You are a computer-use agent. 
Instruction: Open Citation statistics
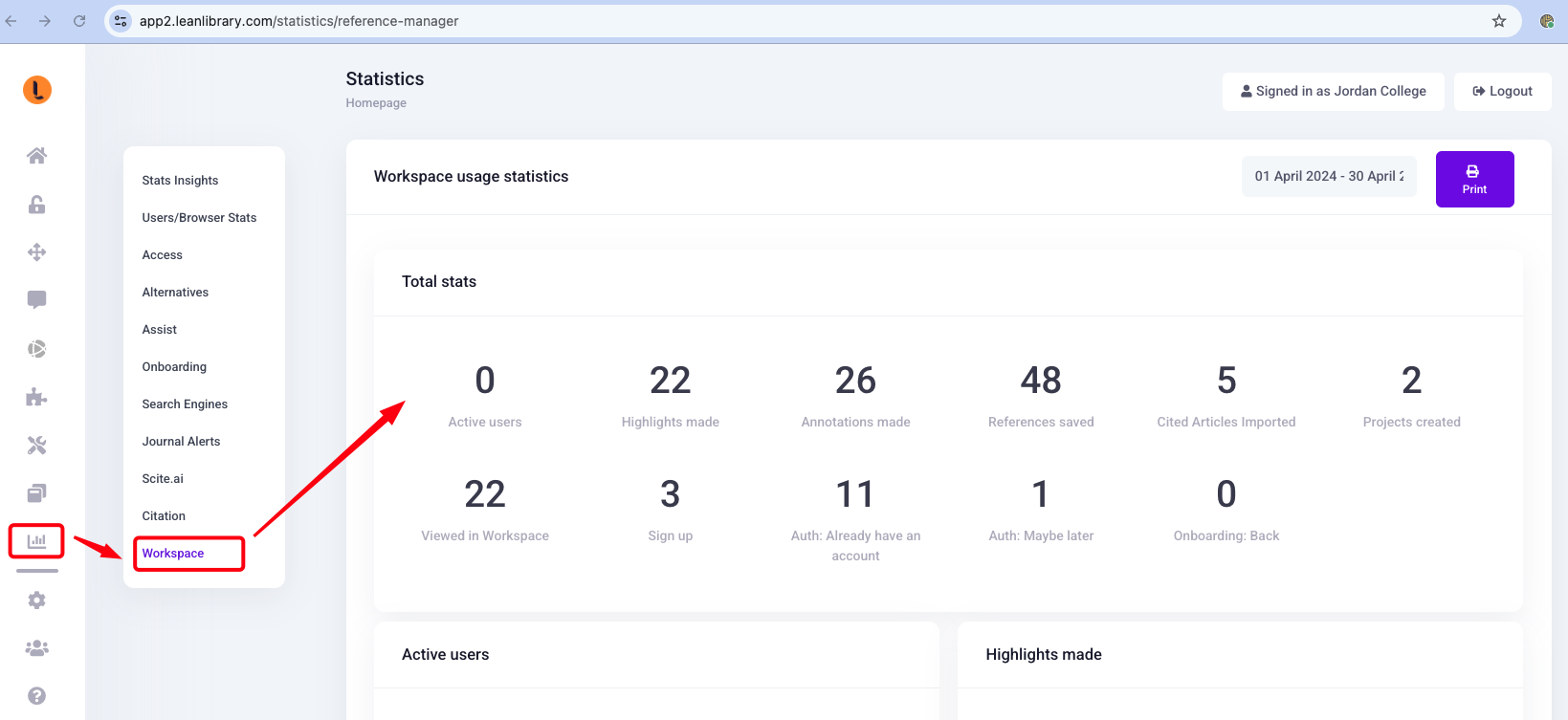point(164,516)
